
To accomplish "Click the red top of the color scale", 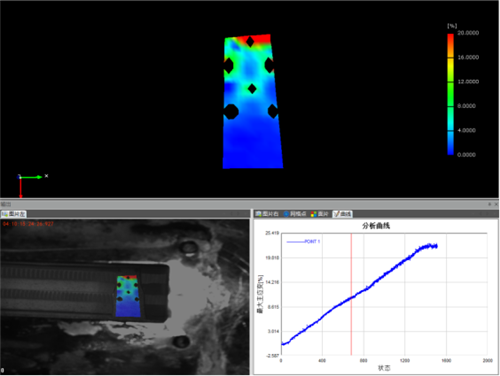I will tap(450, 37).
